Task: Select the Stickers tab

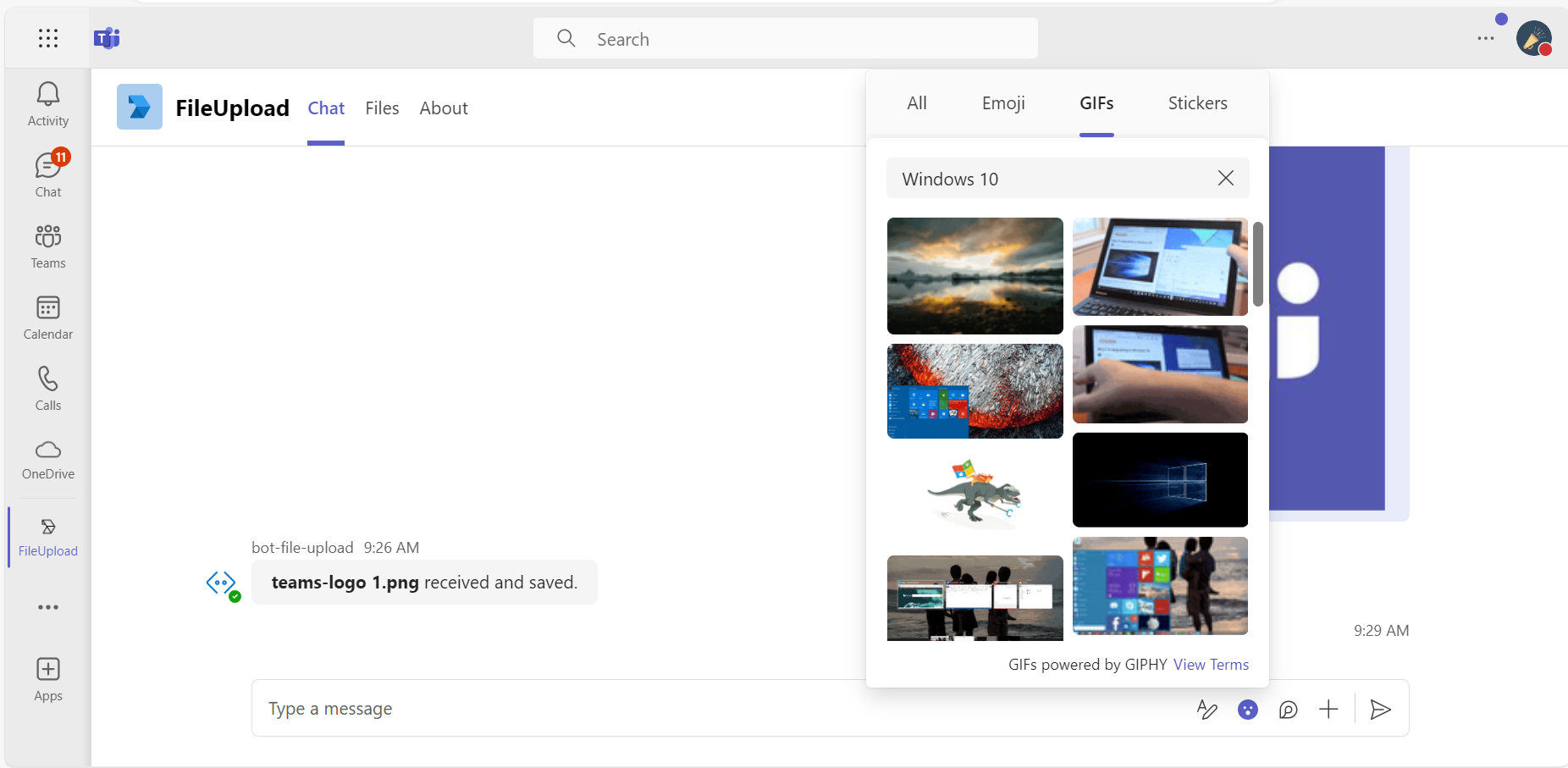Action: 1197,103
